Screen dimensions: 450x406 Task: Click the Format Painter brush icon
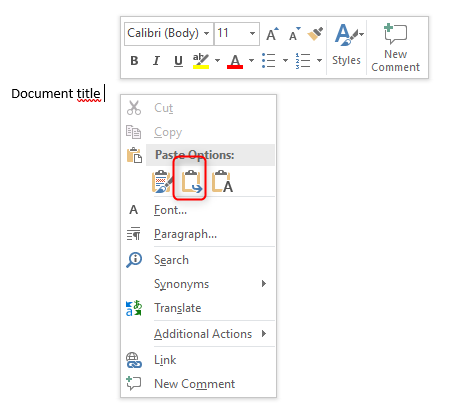tap(315, 34)
